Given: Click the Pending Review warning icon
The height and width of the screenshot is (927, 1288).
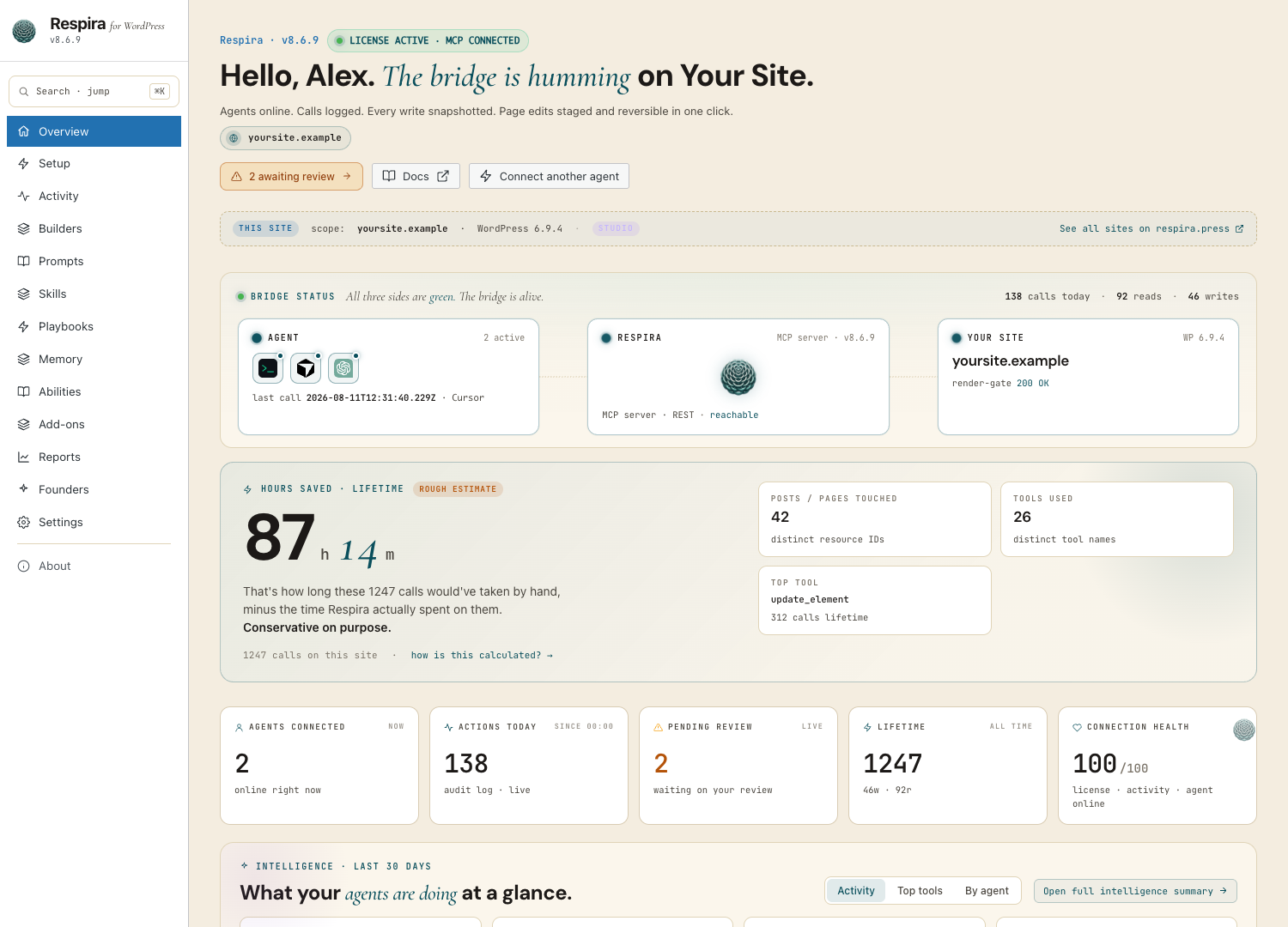Looking at the screenshot, I should pyautogui.click(x=659, y=728).
